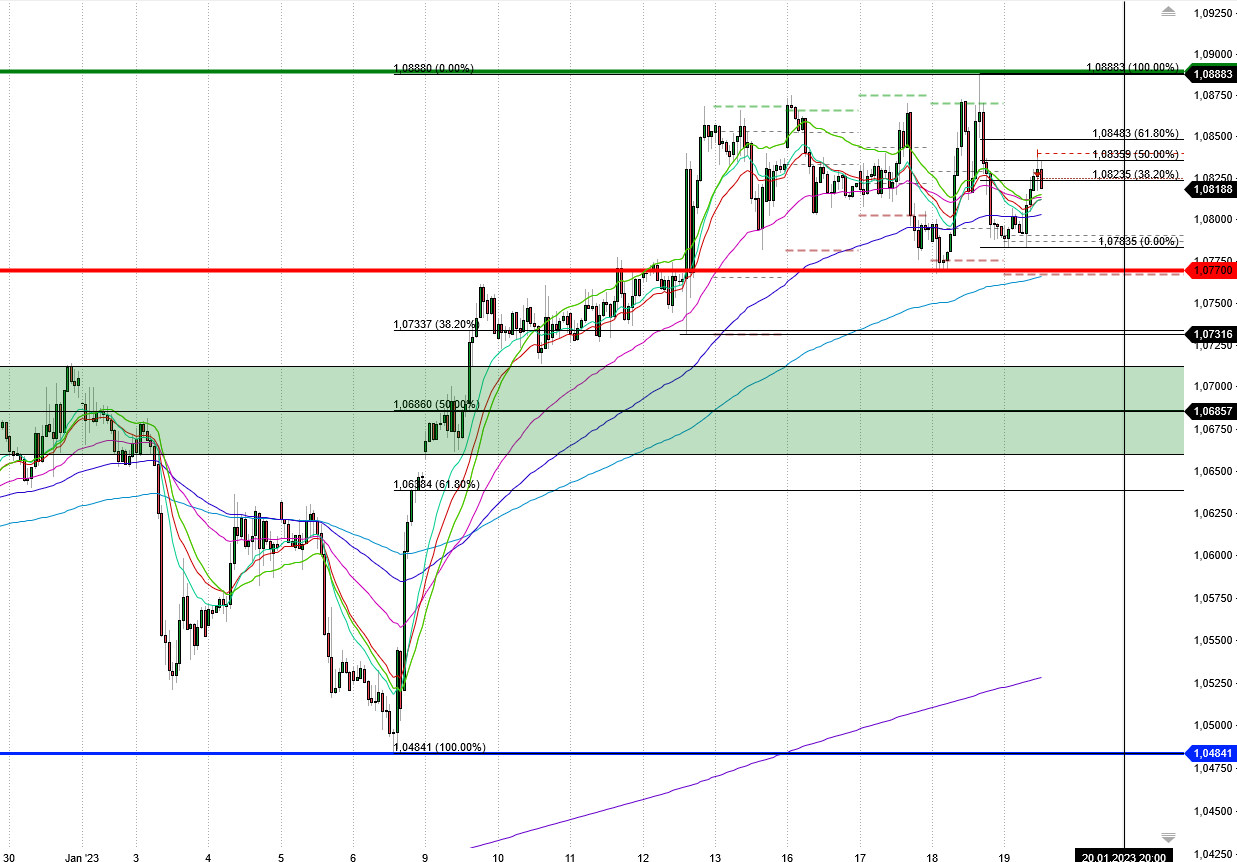The image size is (1237, 862).
Task: Select the red 1,07700 price tag
Action: (x=1211, y=269)
